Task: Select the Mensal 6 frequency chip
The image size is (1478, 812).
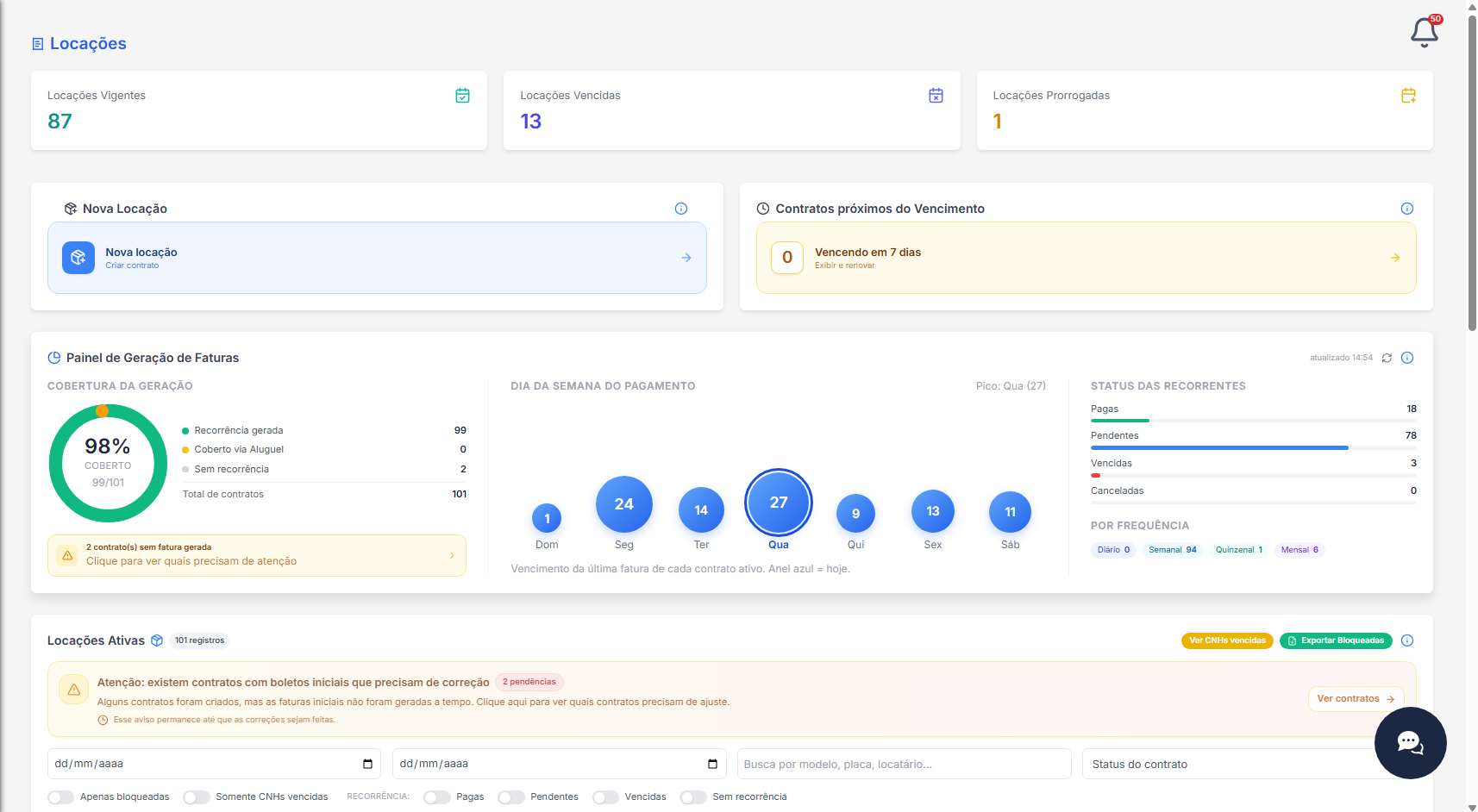Action: click(x=1300, y=550)
